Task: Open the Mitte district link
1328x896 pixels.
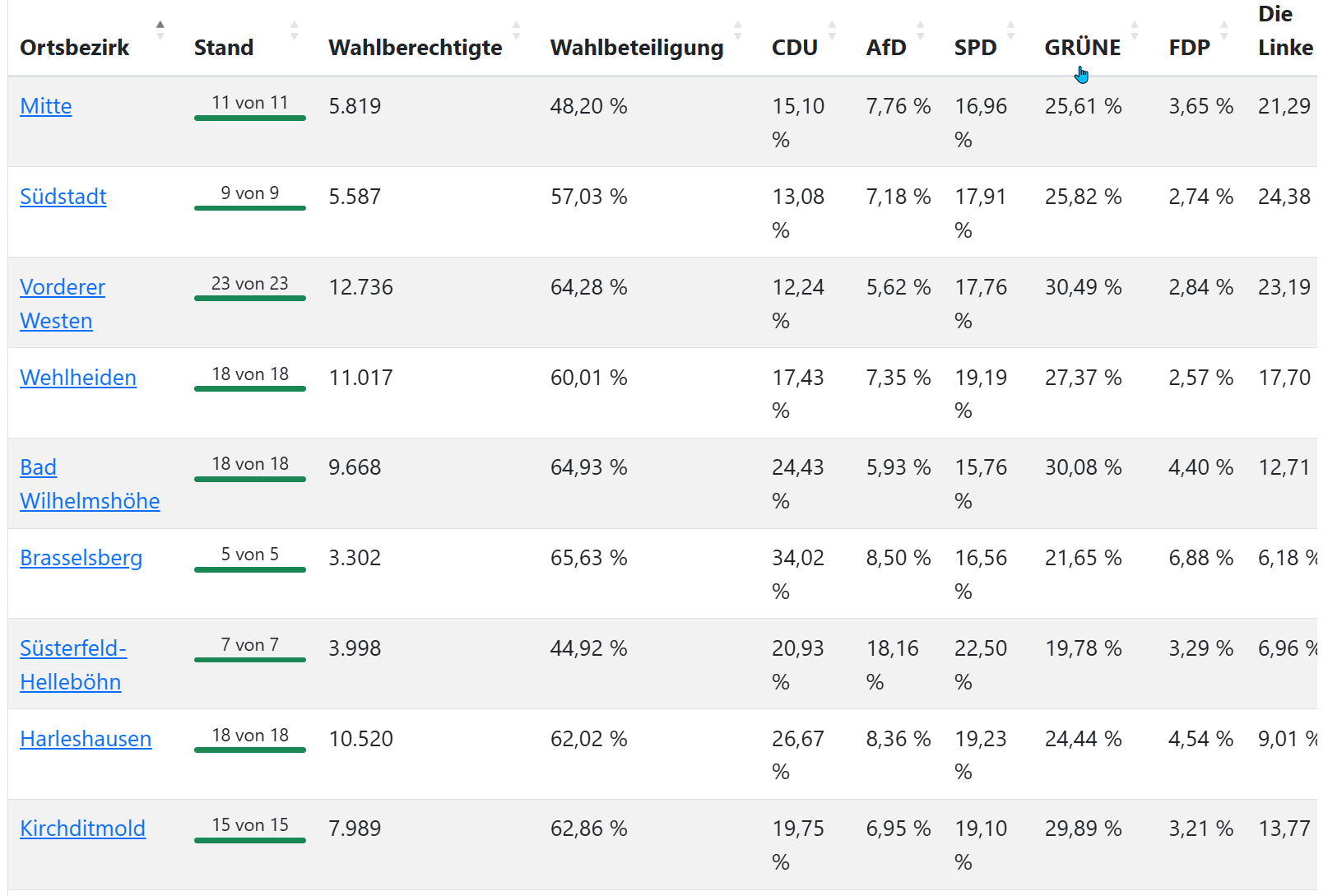Action: pos(46,106)
